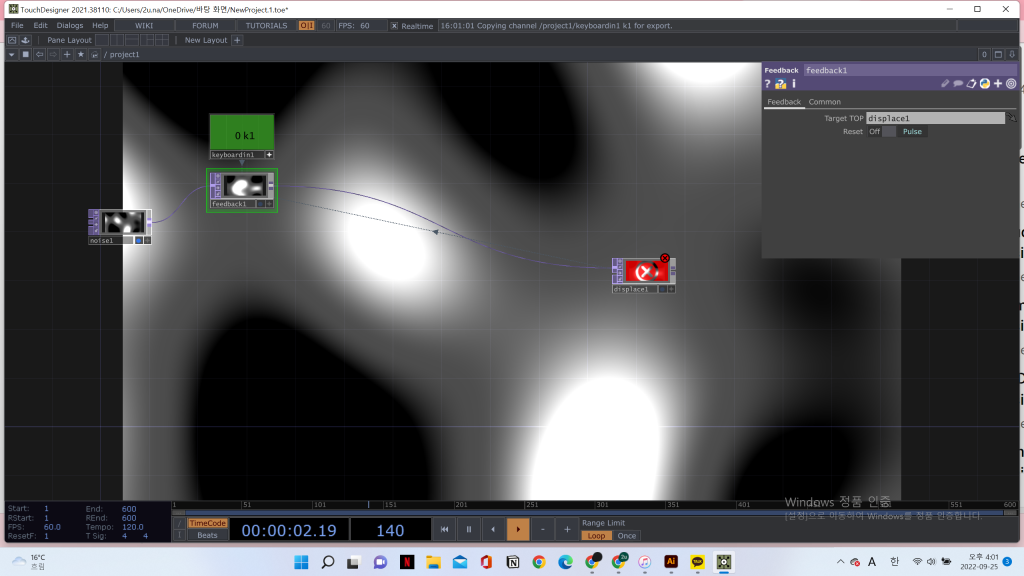1024x576 pixels.
Task: Play timeline in reverse
Action: (x=493, y=530)
